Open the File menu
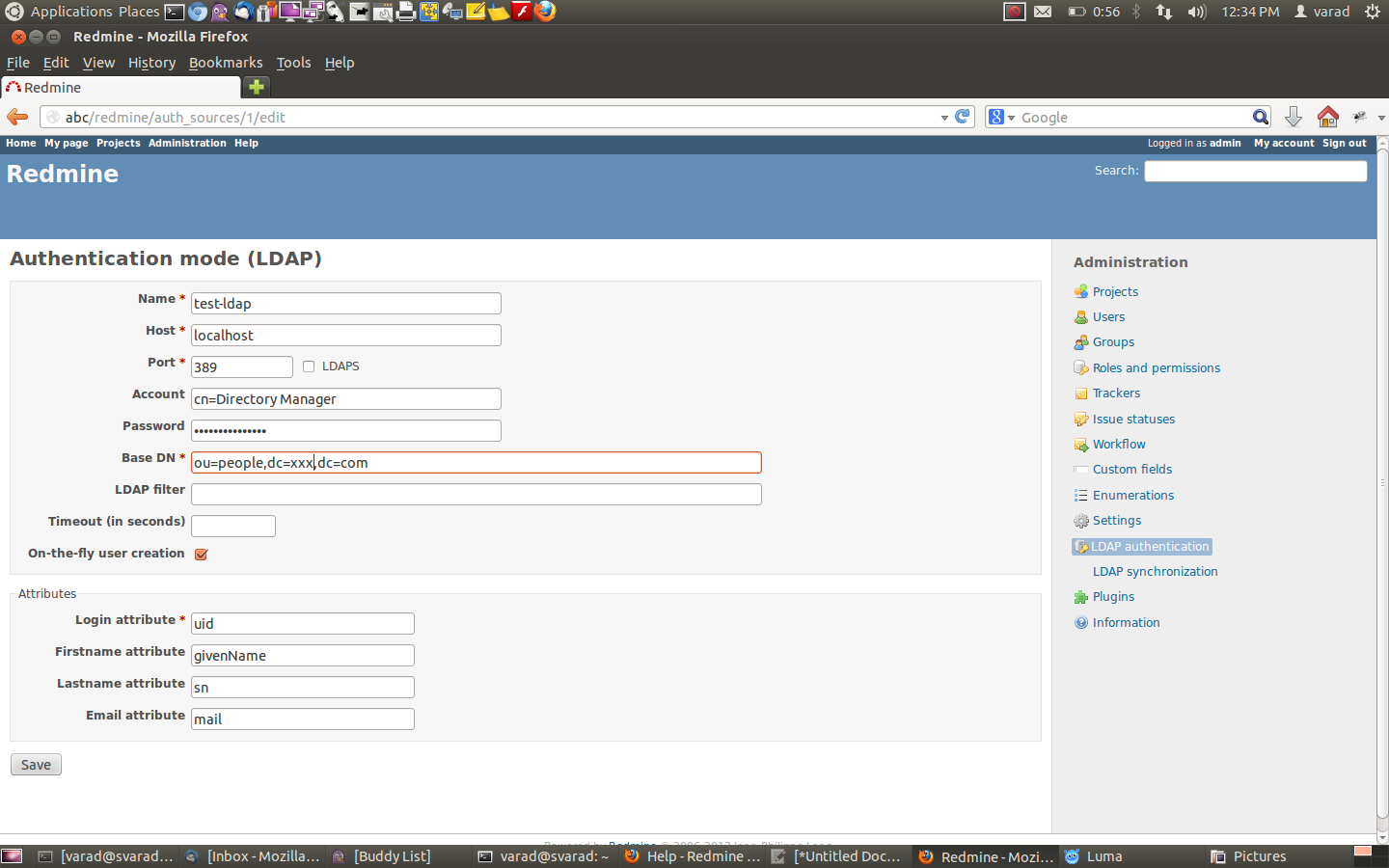 18,63
